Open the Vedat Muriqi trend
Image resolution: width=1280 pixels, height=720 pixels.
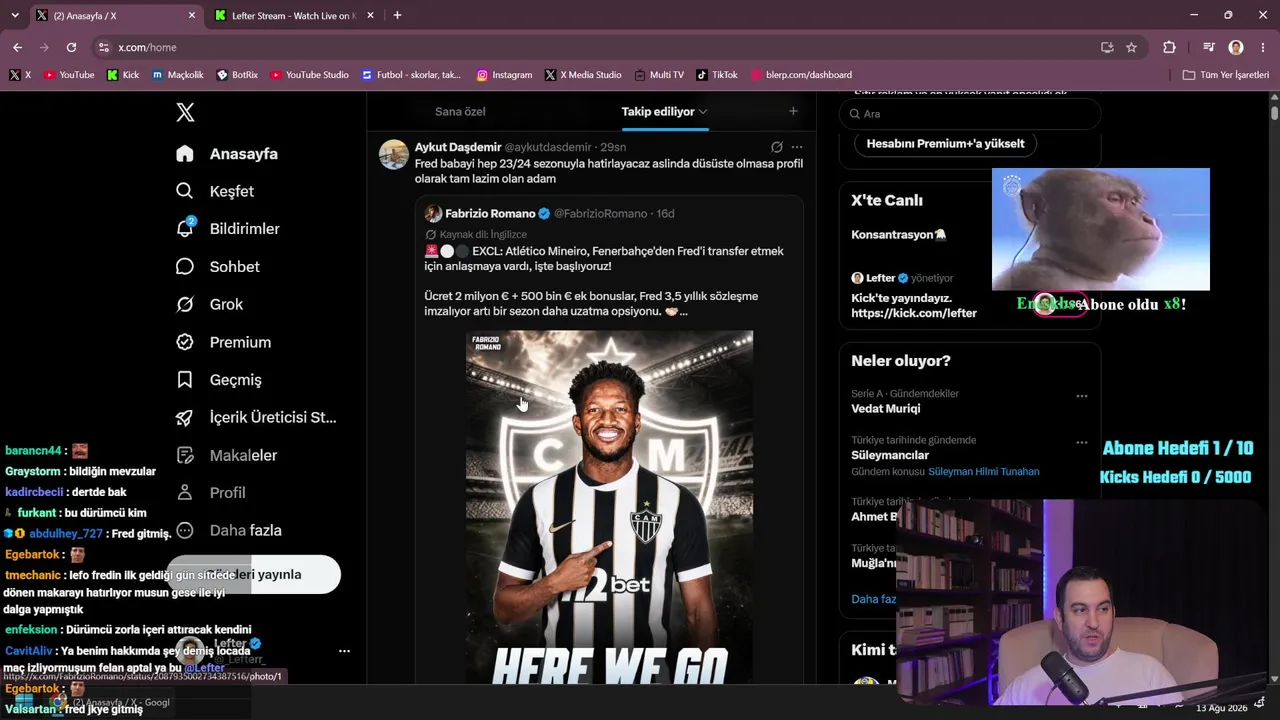886,409
